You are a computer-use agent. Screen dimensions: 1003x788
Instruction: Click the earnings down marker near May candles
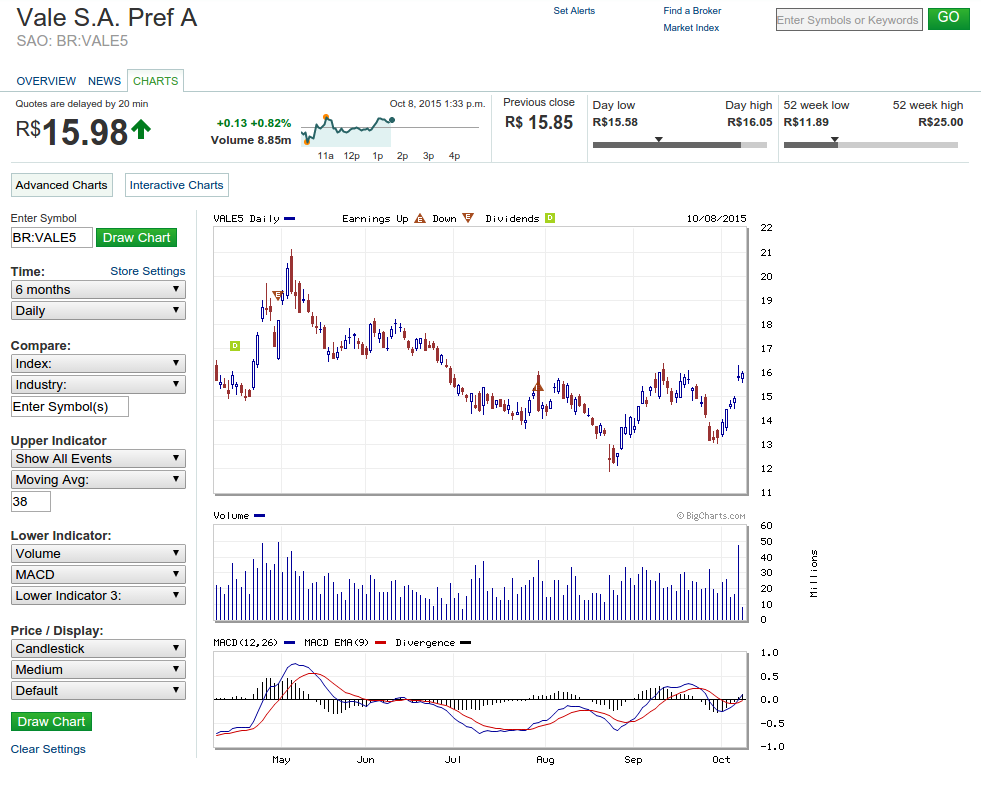point(278,294)
